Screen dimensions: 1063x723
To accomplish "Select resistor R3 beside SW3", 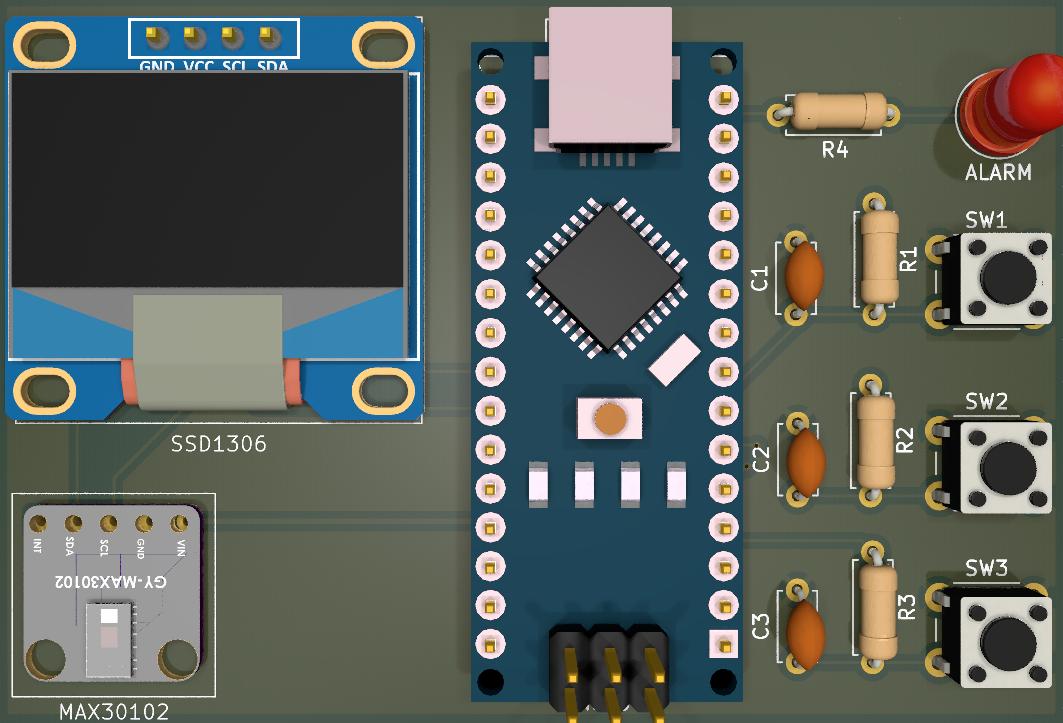I will (x=876, y=609).
